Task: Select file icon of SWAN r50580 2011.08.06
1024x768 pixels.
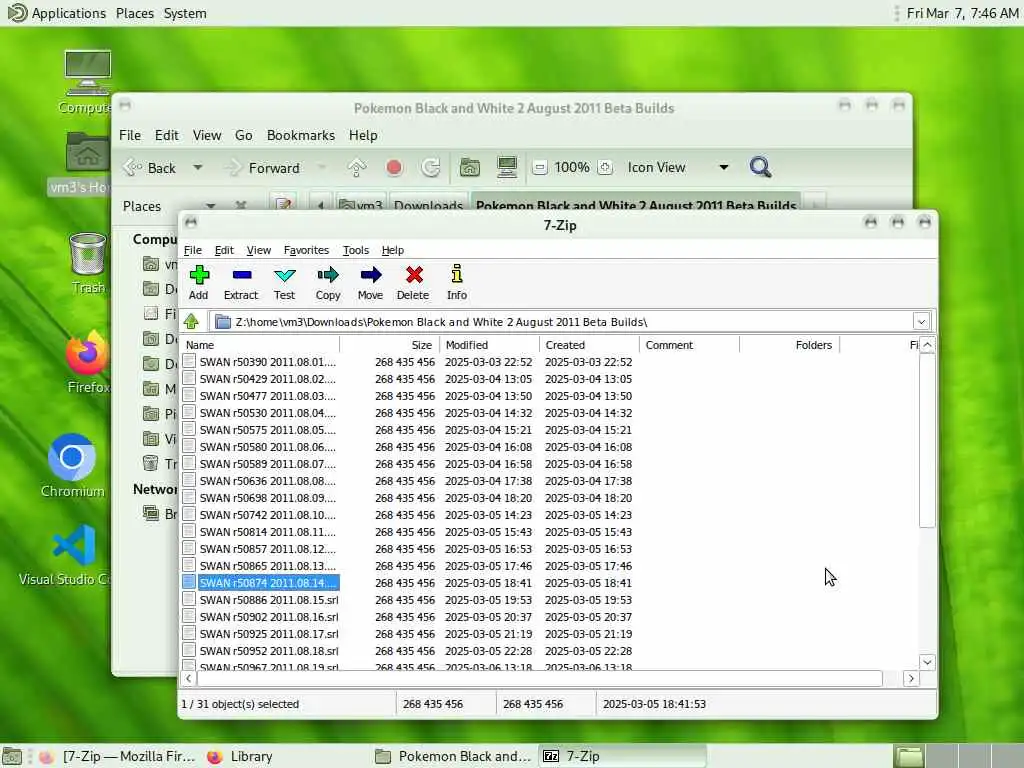Action: coord(189,446)
